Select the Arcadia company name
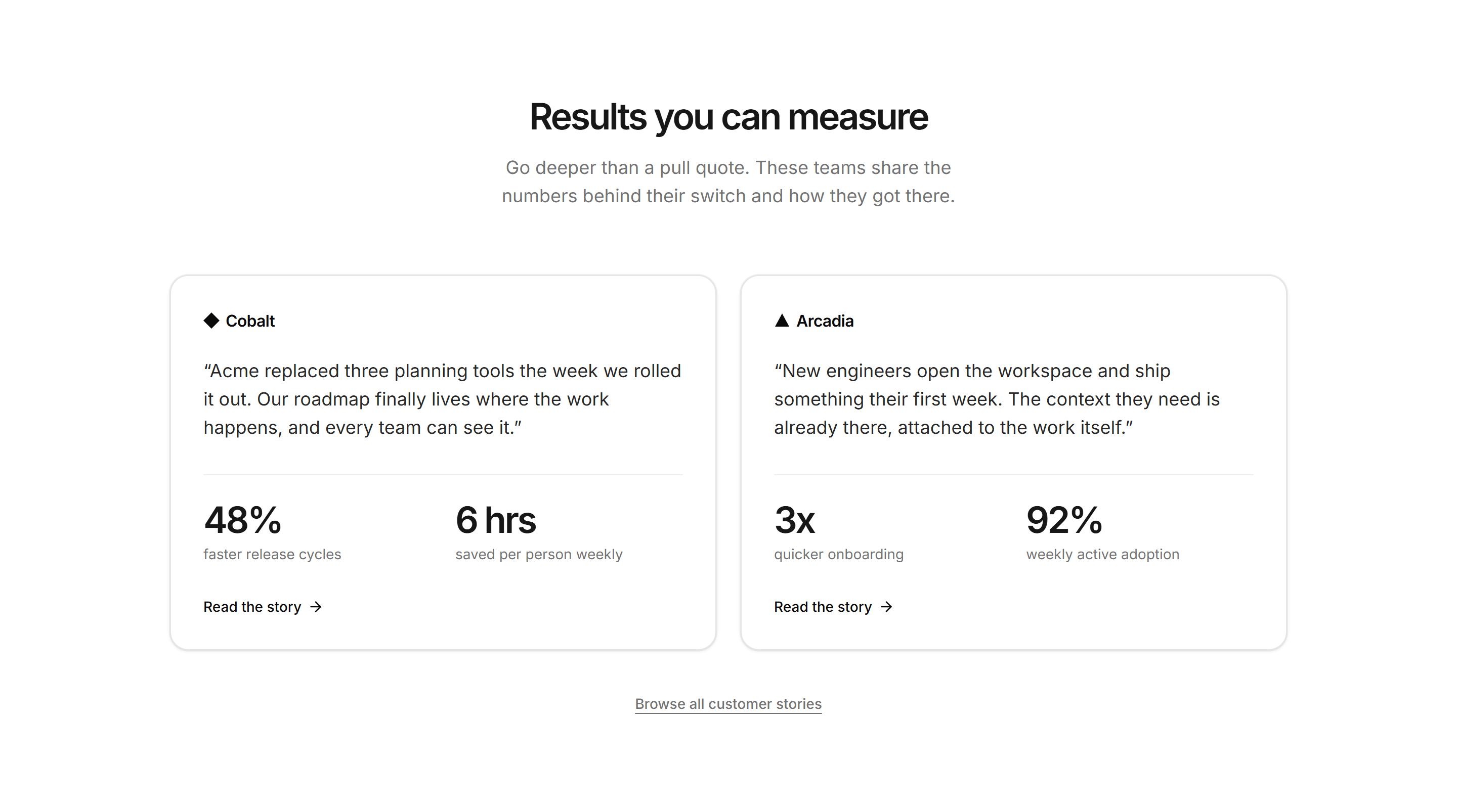Screen dimensions: 1457x812 point(825,321)
